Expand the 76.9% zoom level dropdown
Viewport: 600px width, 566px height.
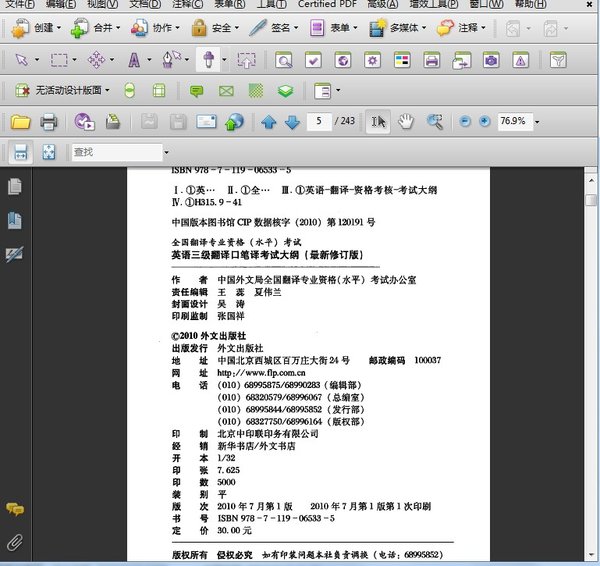537,122
